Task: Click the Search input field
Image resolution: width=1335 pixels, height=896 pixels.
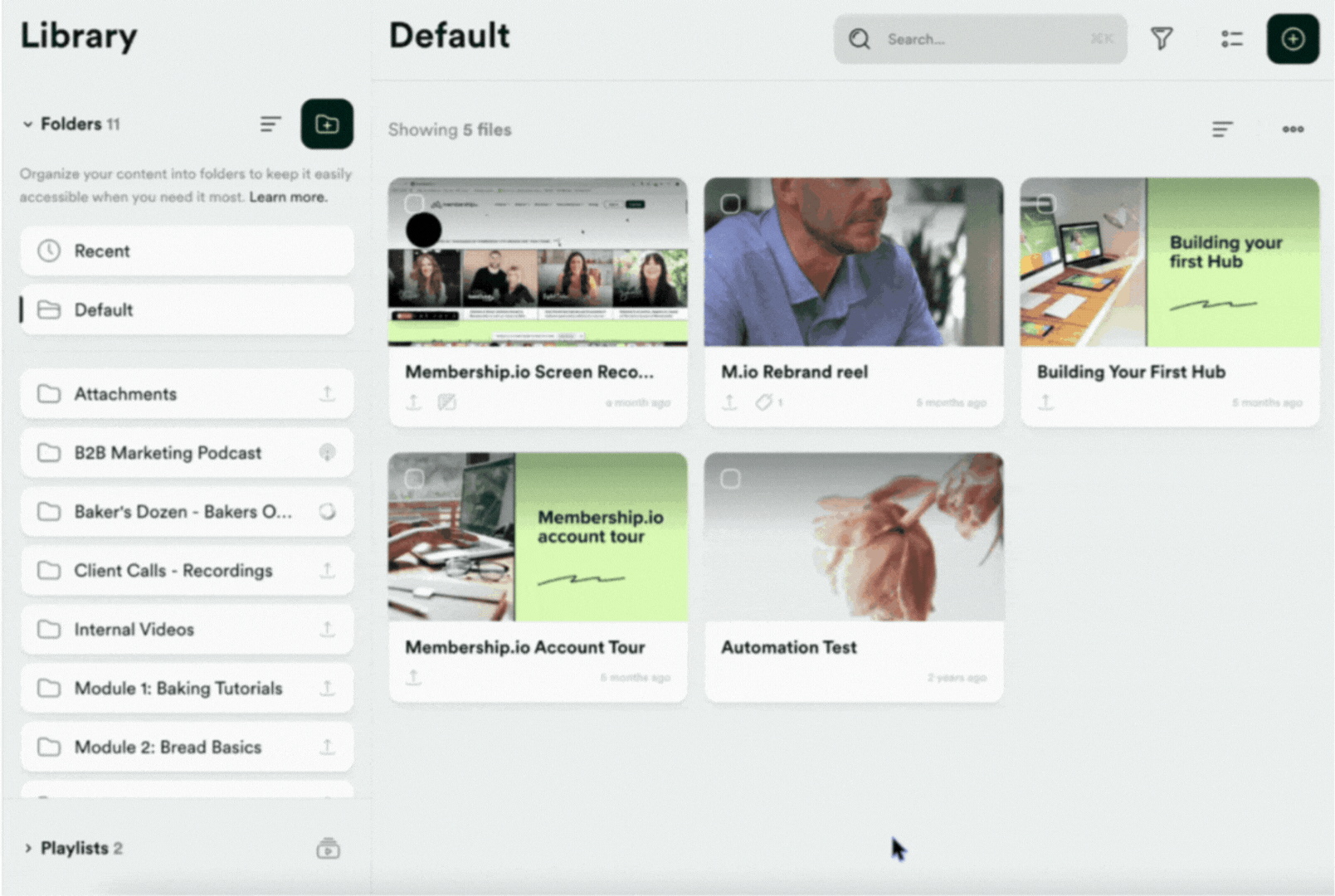Action: coord(980,39)
